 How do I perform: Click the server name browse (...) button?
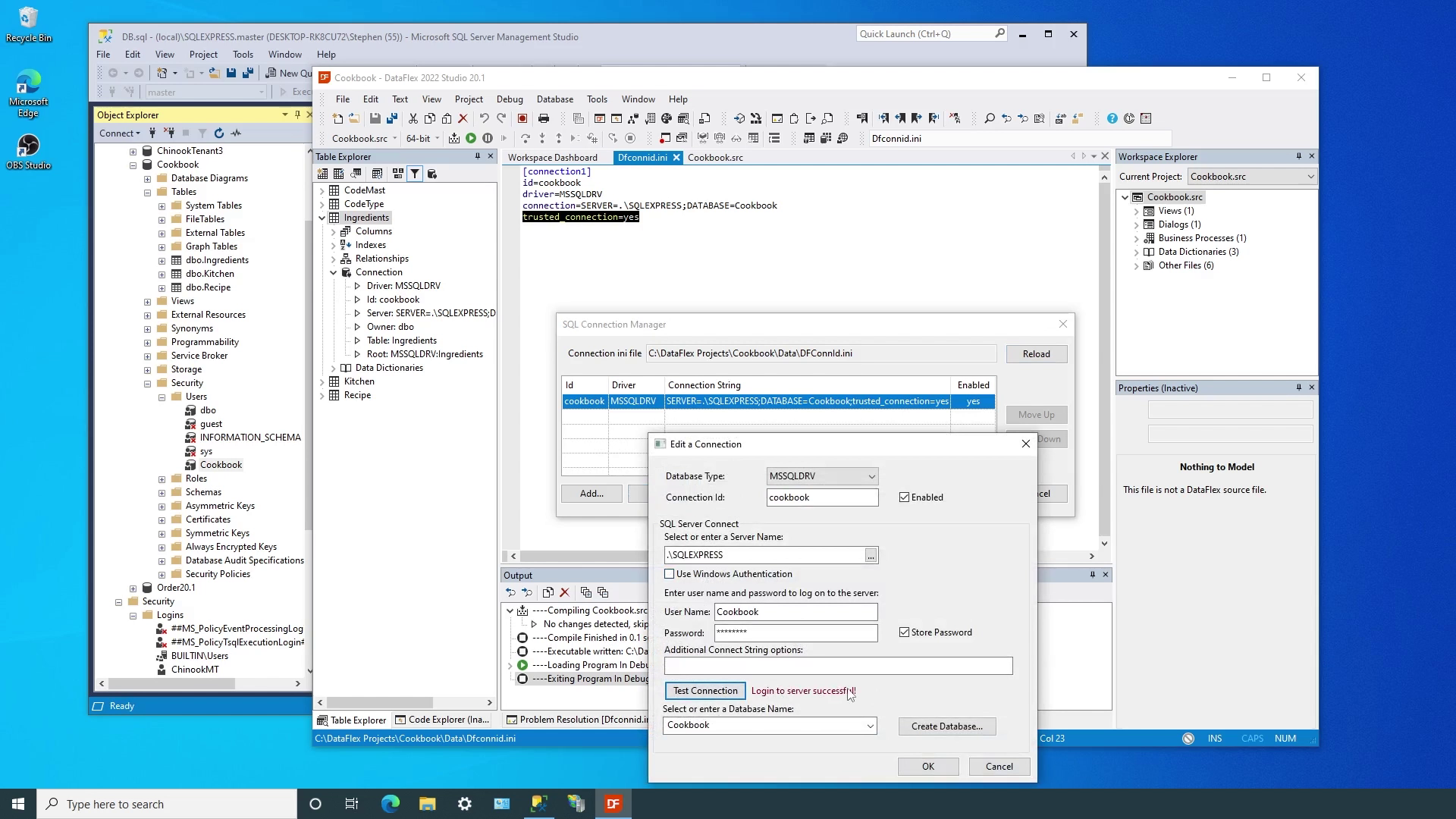[871, 556]
